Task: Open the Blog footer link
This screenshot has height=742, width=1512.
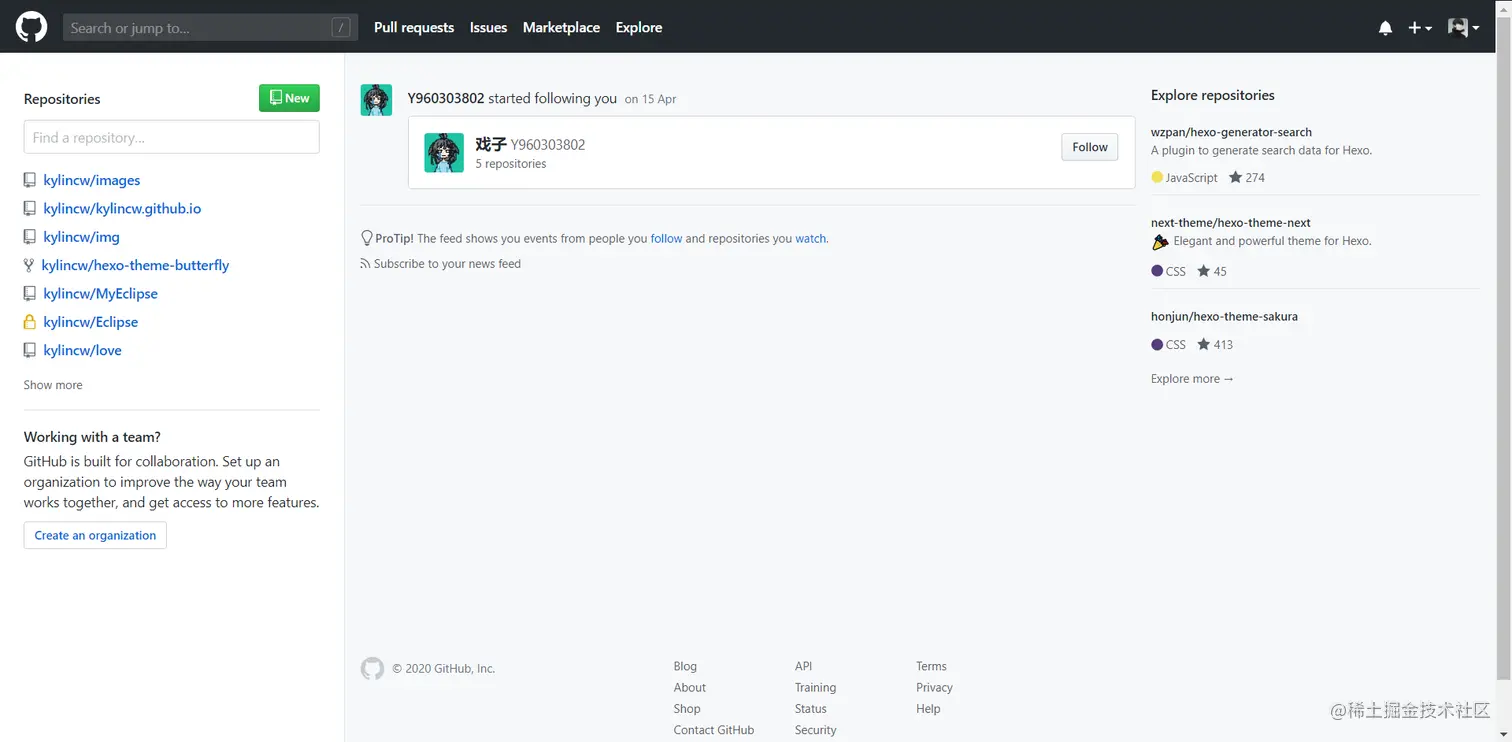Action: pyautogui.click(x=685, y=666)
